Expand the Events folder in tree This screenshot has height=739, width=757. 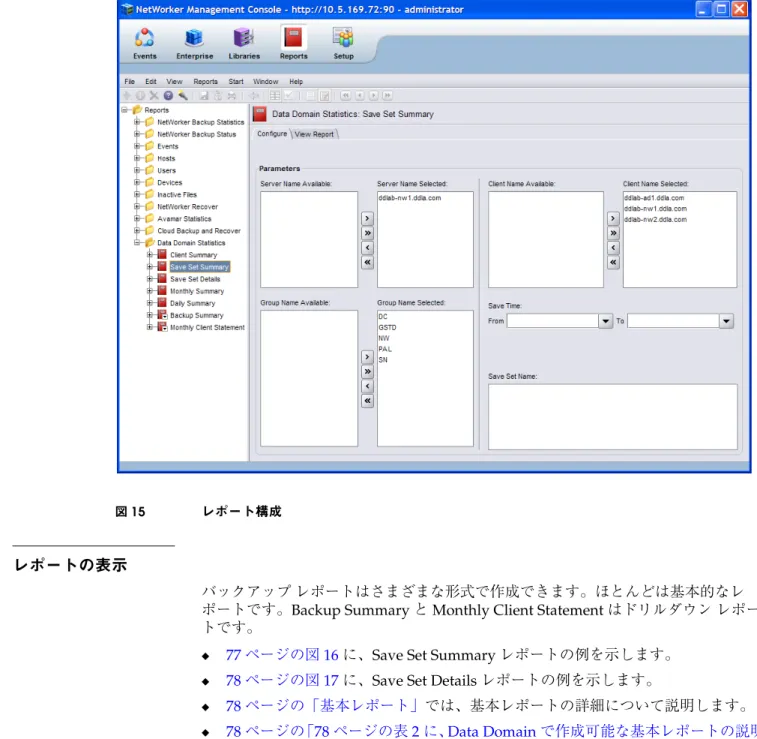click(137, 146)
